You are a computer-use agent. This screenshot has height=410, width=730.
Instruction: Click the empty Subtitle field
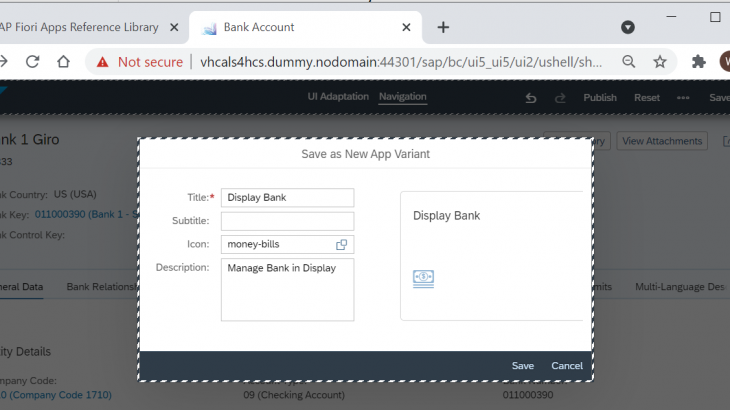(x=287, y=221)
